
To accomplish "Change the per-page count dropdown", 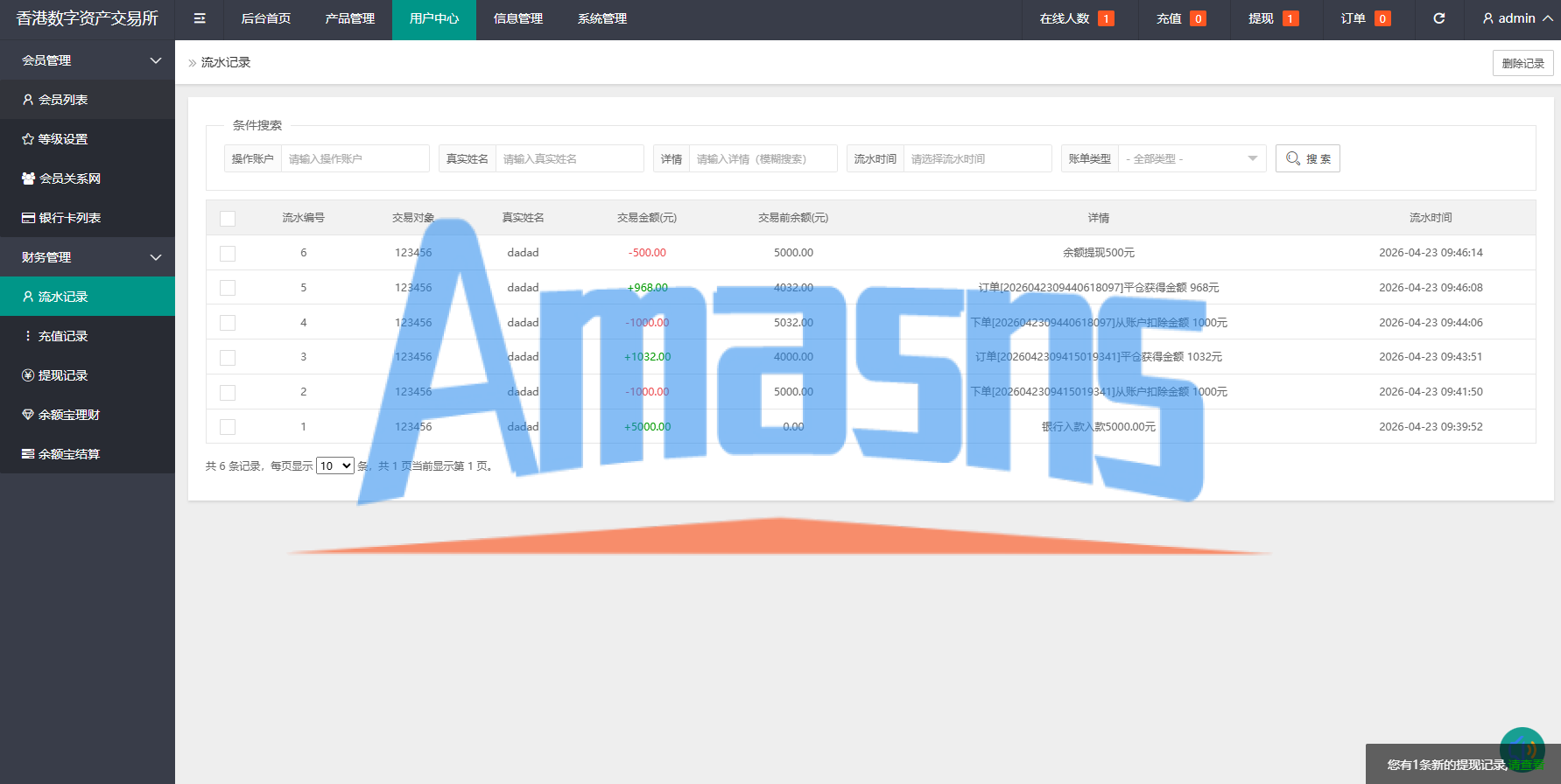I will tap(335, 465).
